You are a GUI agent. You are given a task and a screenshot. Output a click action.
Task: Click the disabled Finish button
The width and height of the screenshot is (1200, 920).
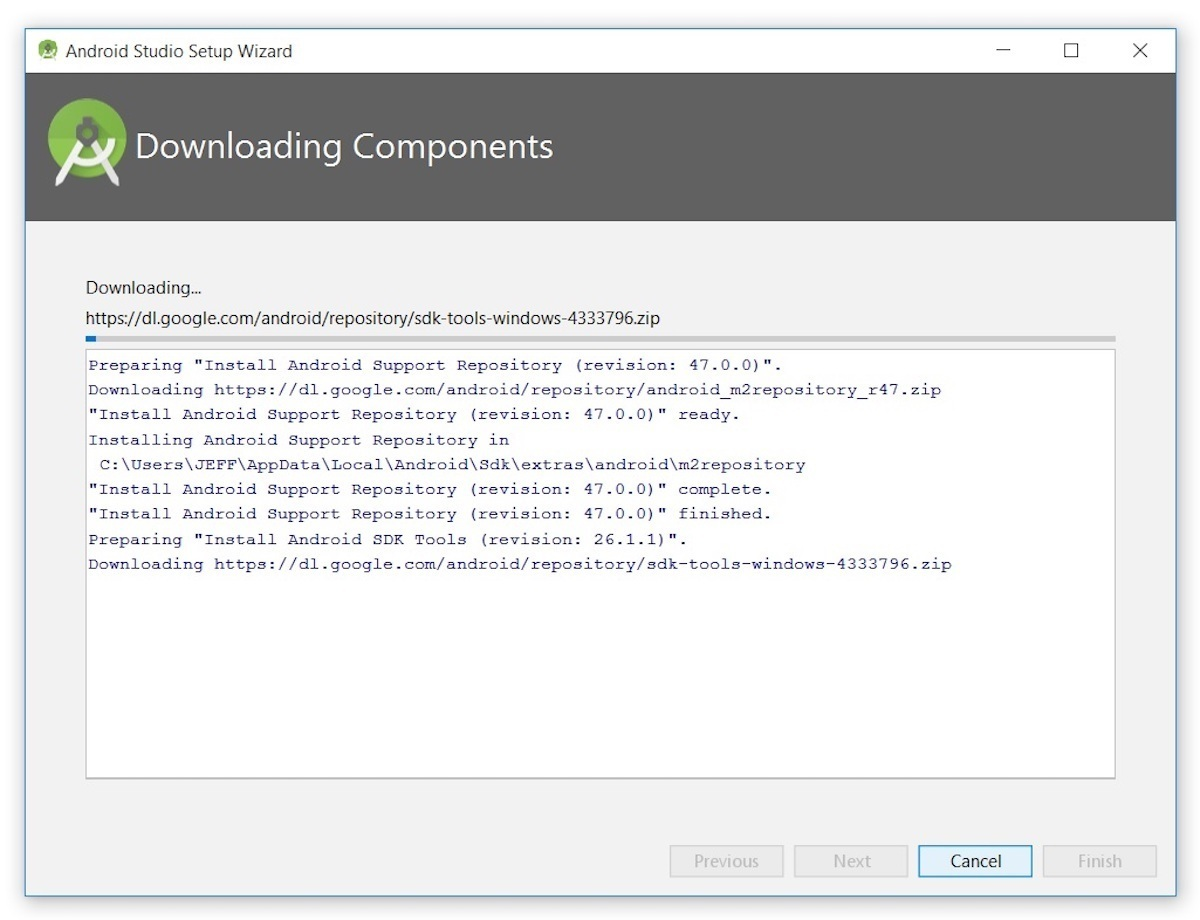click(x=1100, y=861)
